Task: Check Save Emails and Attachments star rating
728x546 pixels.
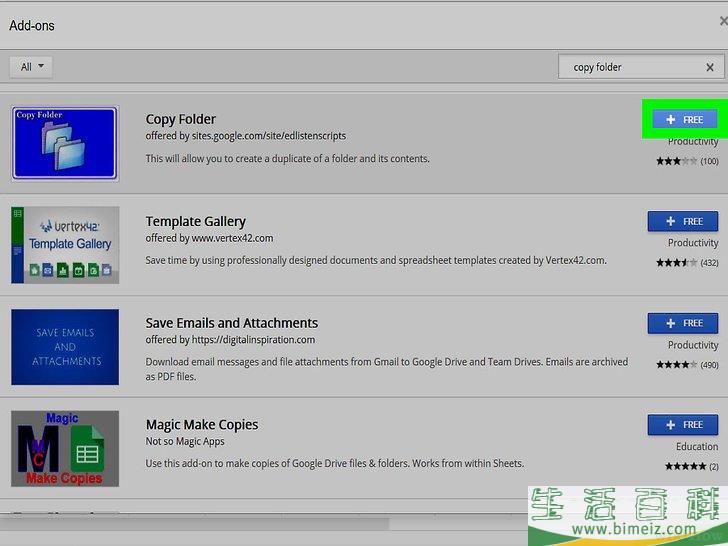Action: 686,365
